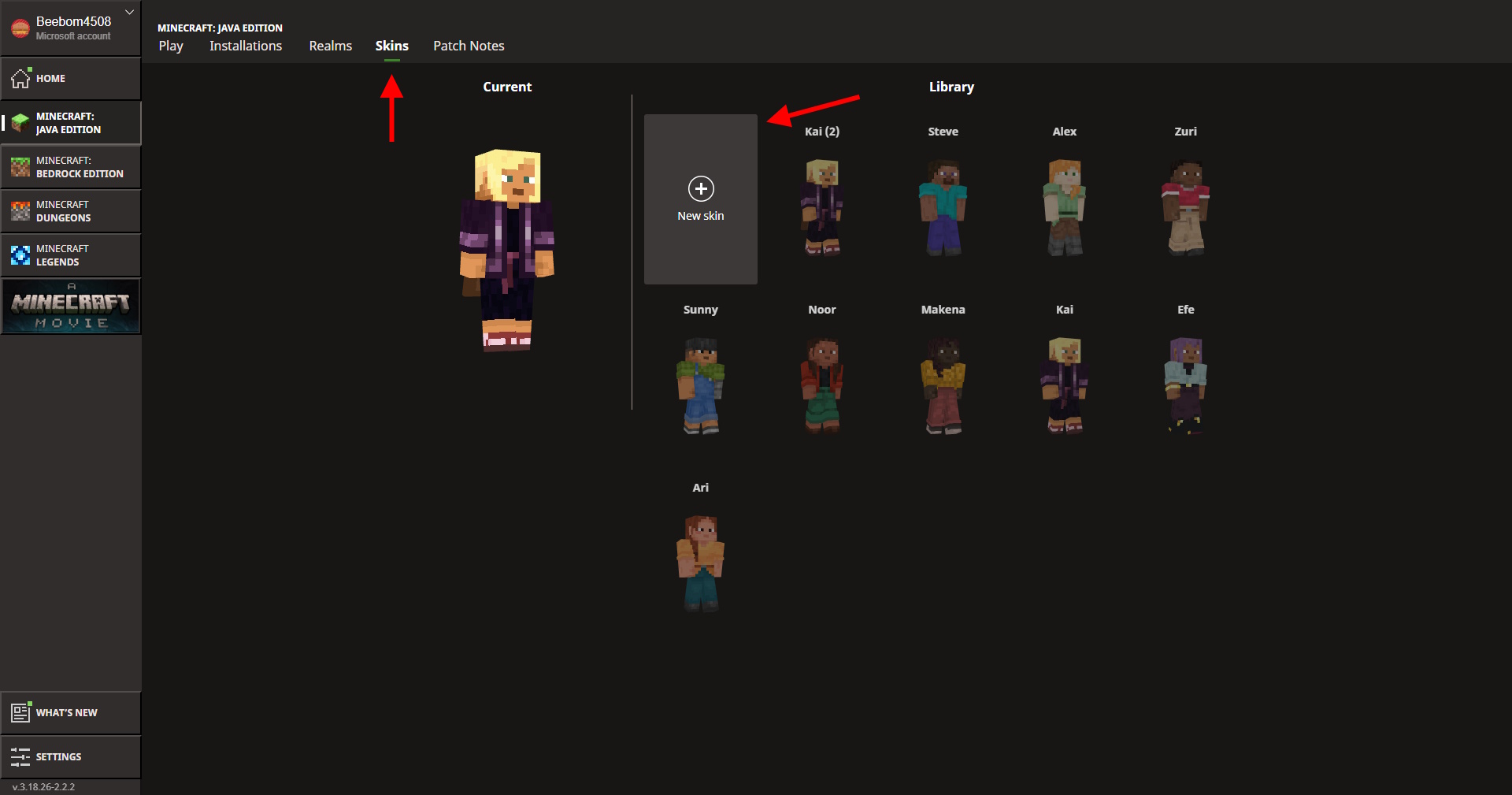The image size is (1512, 795).
Task: Select the Ari skin at the bottom
Action: (700, 563)
